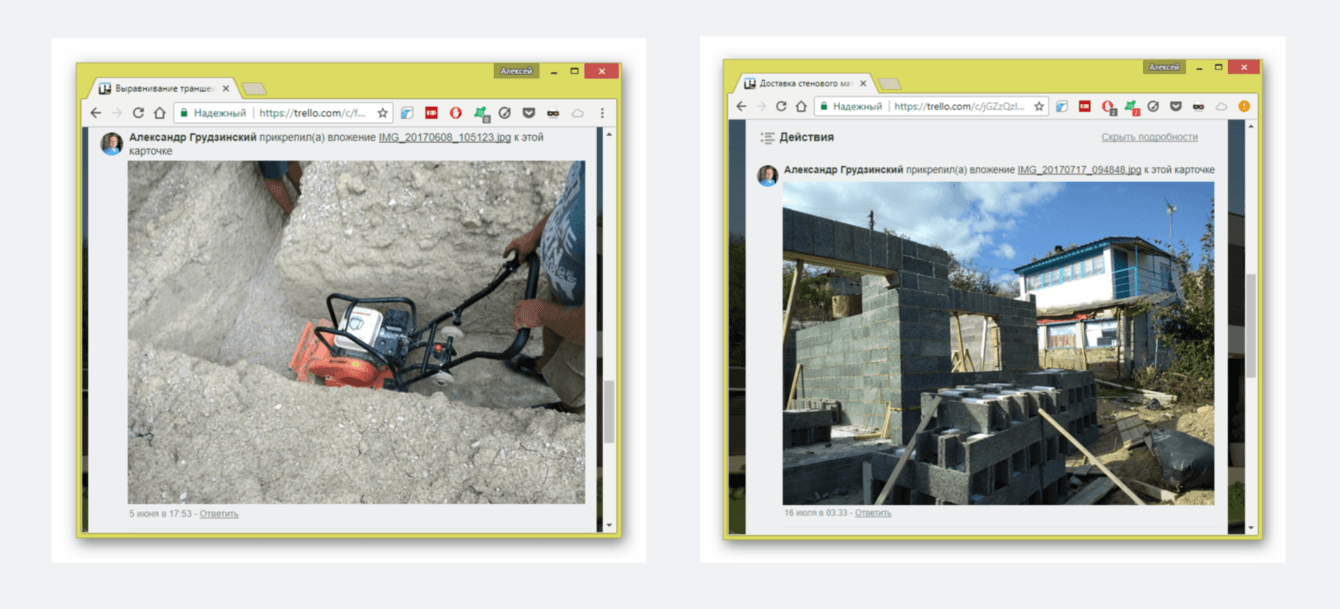Click the 'Алексей' profile button in left window
1340x609 pixels.
[517, 71]
